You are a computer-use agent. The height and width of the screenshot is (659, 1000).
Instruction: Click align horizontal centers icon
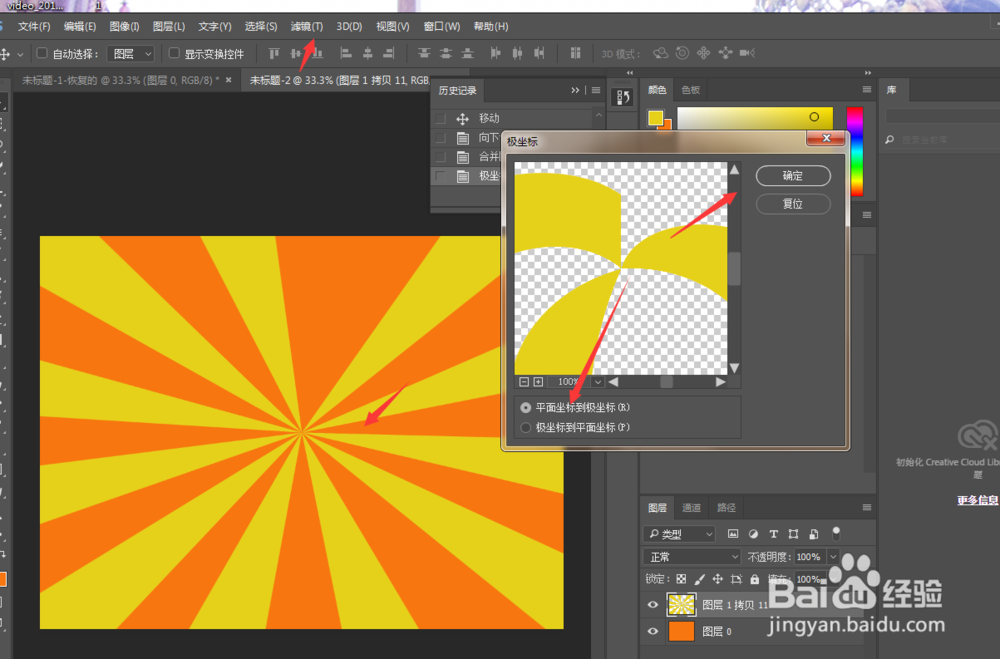pyautogui.click(x=367, y=54)
